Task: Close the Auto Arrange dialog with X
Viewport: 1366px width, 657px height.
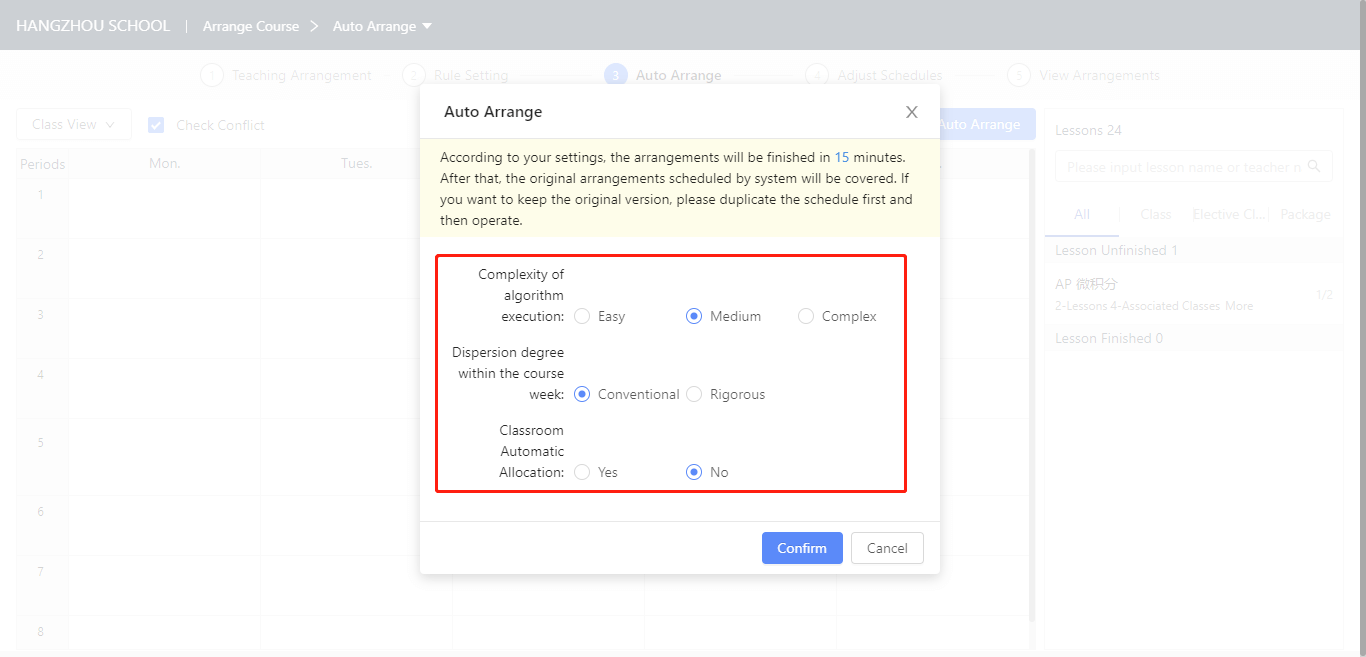Action: (x=911, y=112)
